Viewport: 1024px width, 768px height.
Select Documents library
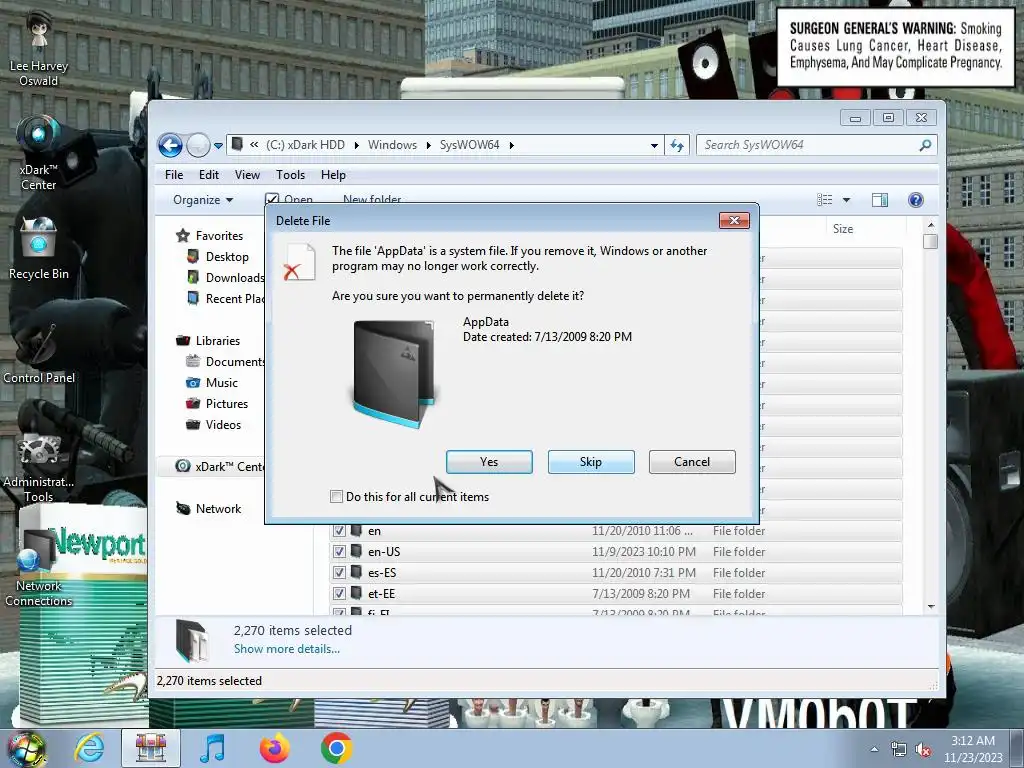click(x=225, y=362)
